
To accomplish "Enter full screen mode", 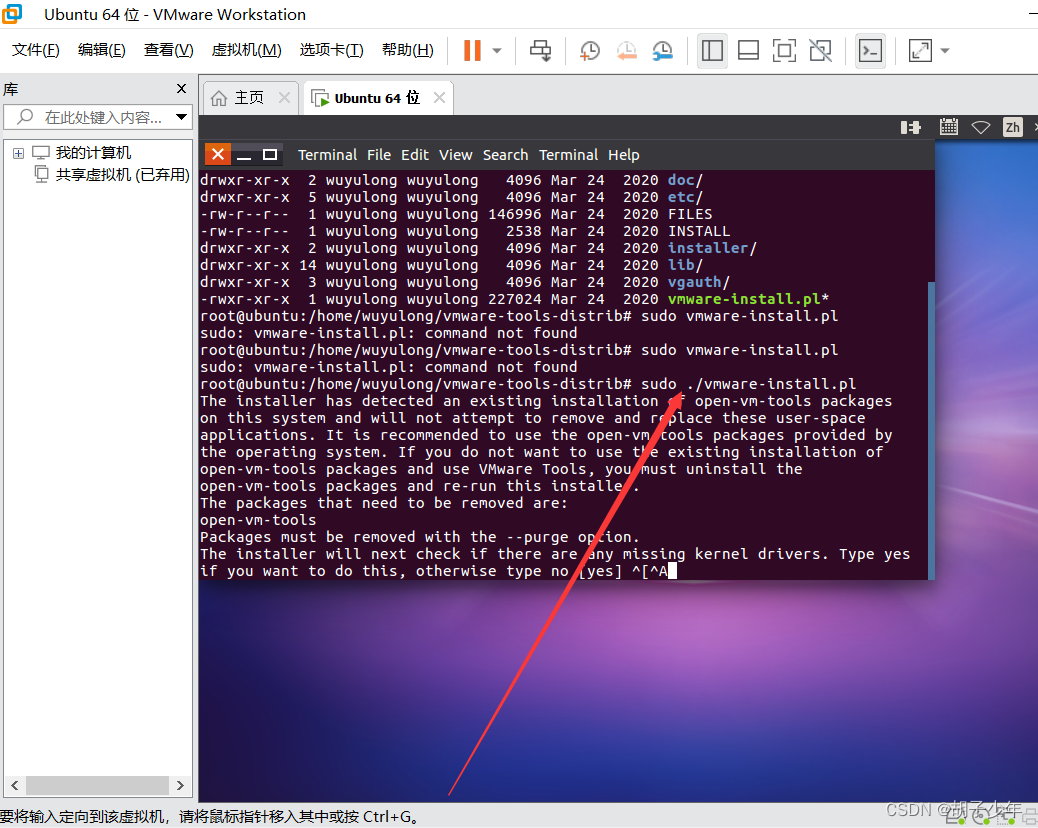I will tap(784, 50).
